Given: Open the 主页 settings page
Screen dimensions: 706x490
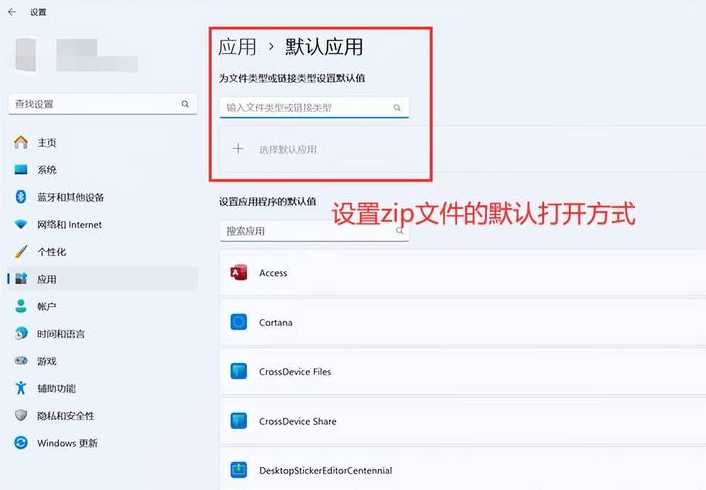Looking at the screenshot, I should pos(103,142).
